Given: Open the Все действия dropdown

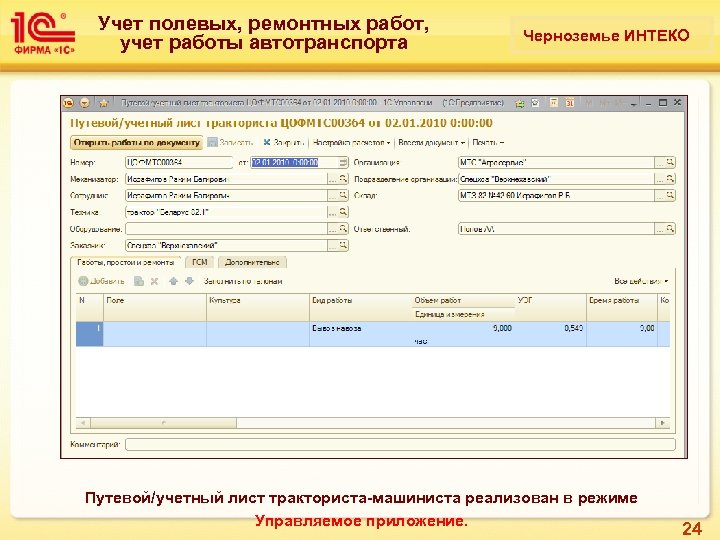Looking at the screenshot, I should (641, 281).
